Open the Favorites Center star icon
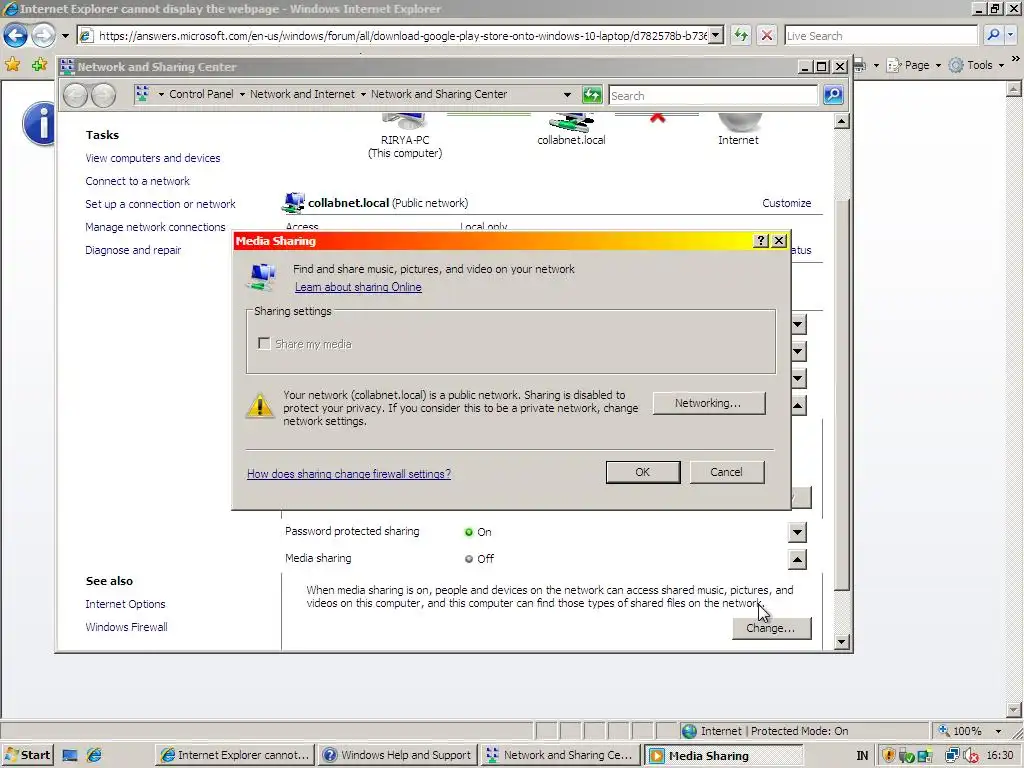This screenshot has width=1024, height=768. [12, 64]
